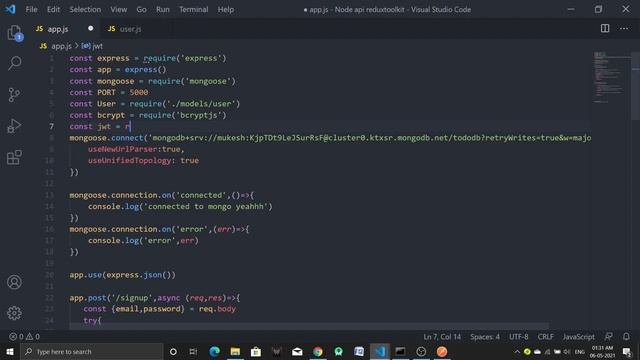Open the Run menu
The height and width of the screenshot is (360, 640).
(x=162, y=9)
